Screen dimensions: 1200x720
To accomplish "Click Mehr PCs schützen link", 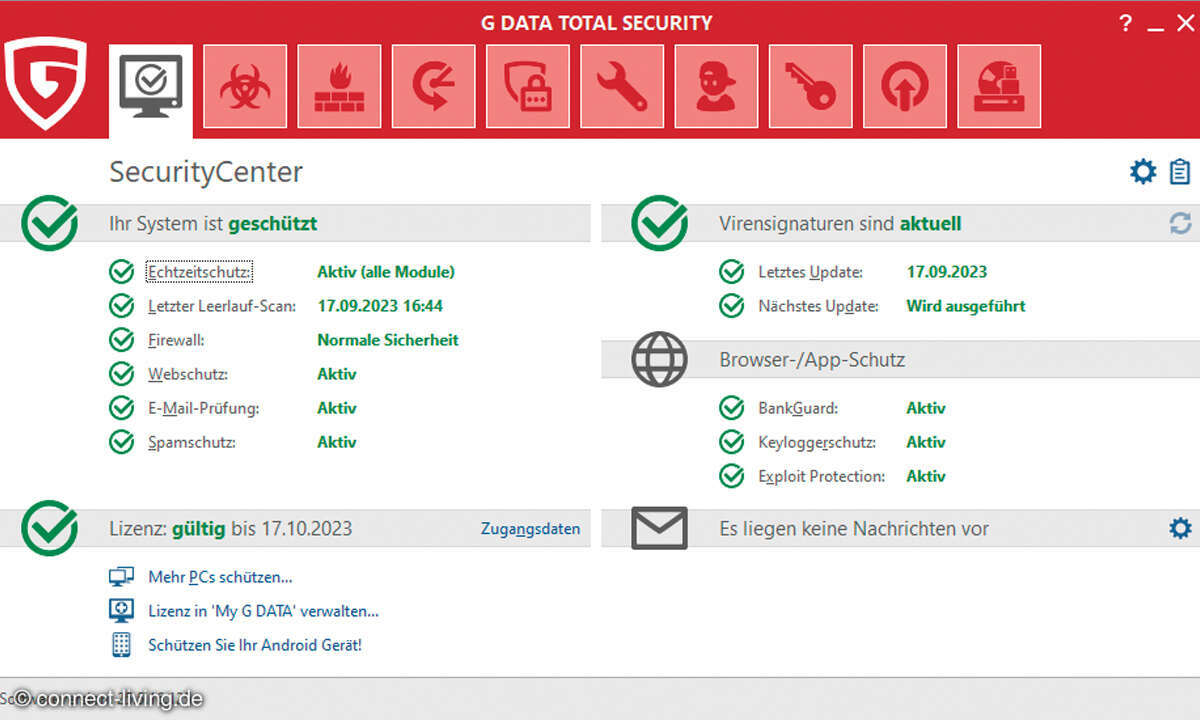I will click(220, 577).
